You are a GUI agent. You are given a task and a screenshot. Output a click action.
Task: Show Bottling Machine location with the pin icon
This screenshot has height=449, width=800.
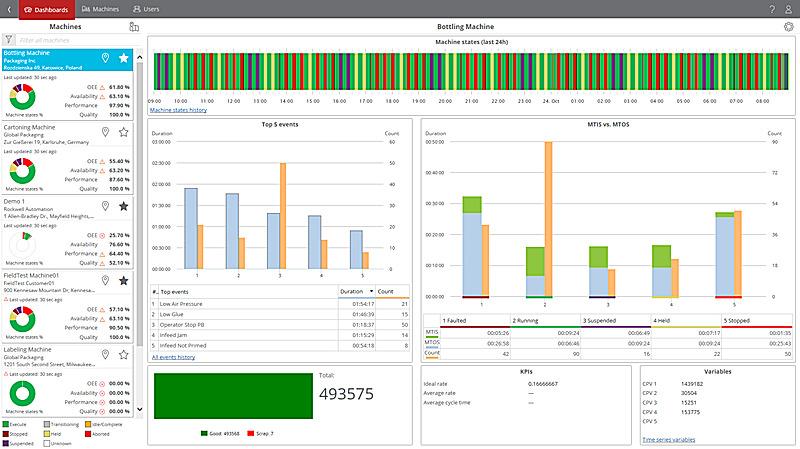(x=106, y=59)
